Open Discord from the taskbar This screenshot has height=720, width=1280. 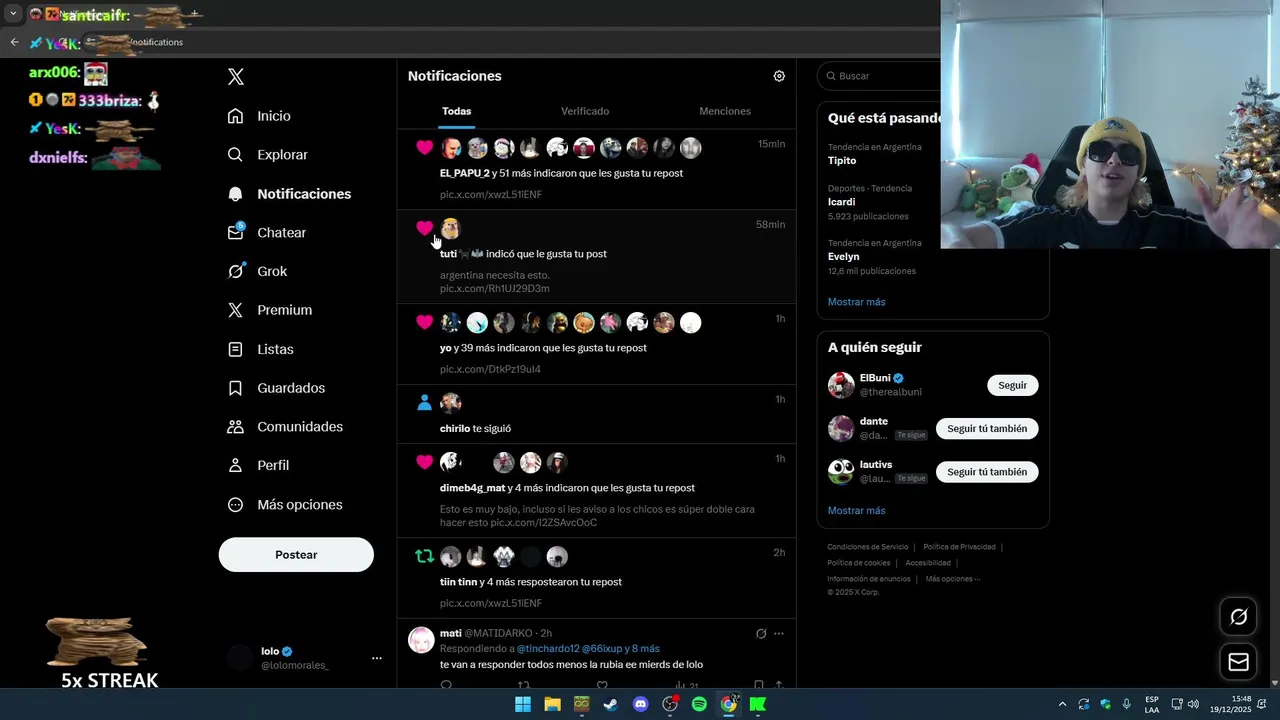click(x=640, y=704)
